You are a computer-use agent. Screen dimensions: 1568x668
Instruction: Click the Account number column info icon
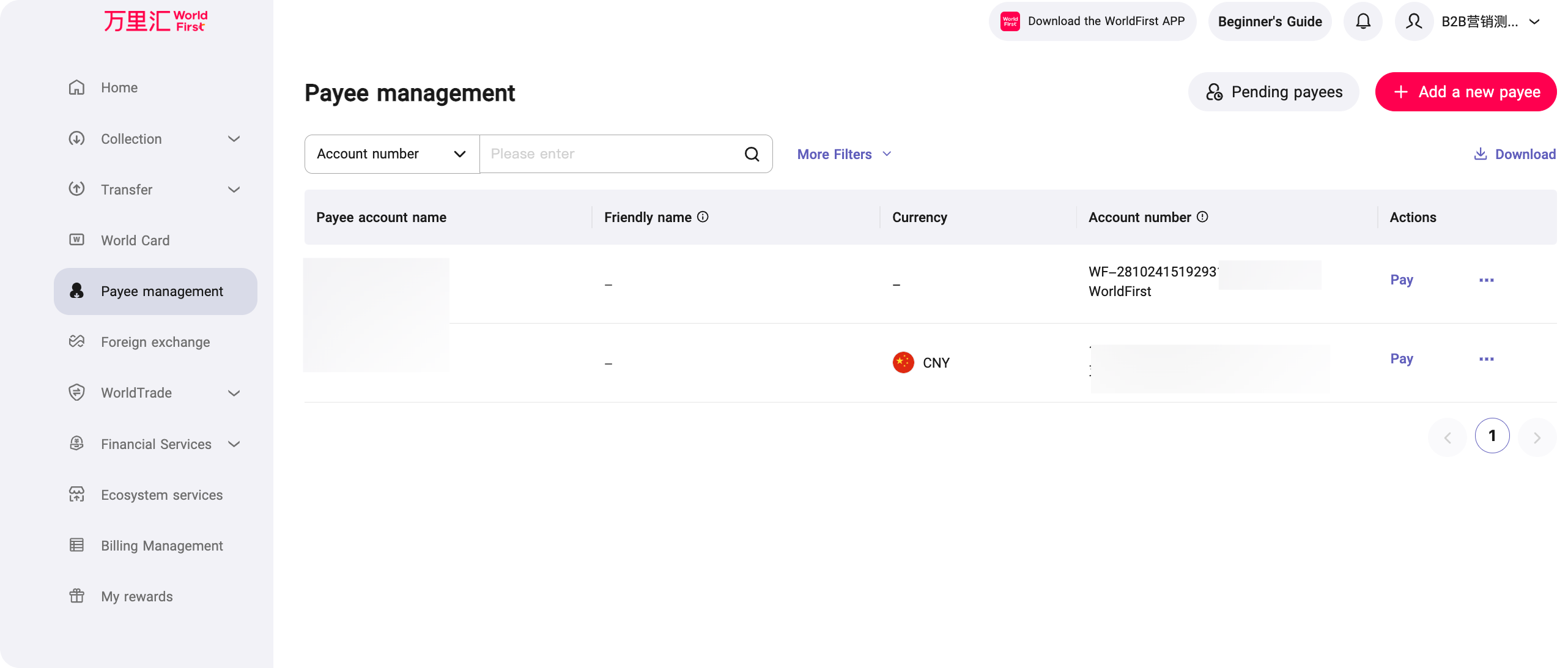tap(1202, 217)
